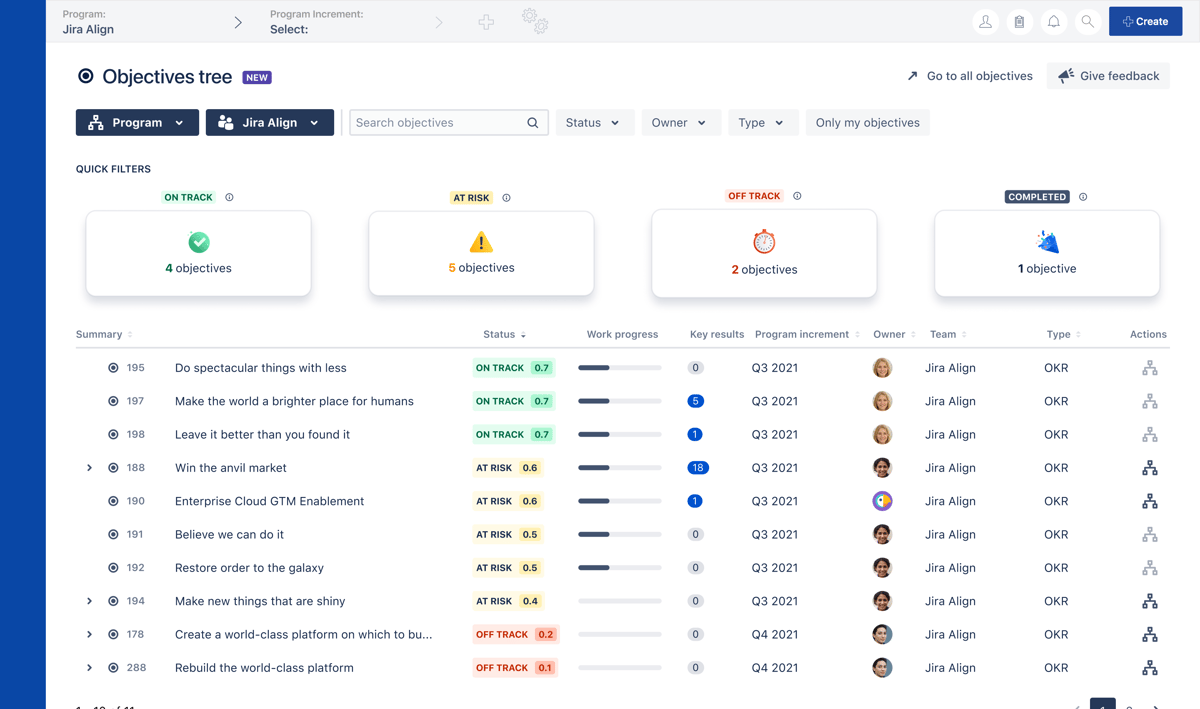Open the Type filter dropdown

[763, 123]
